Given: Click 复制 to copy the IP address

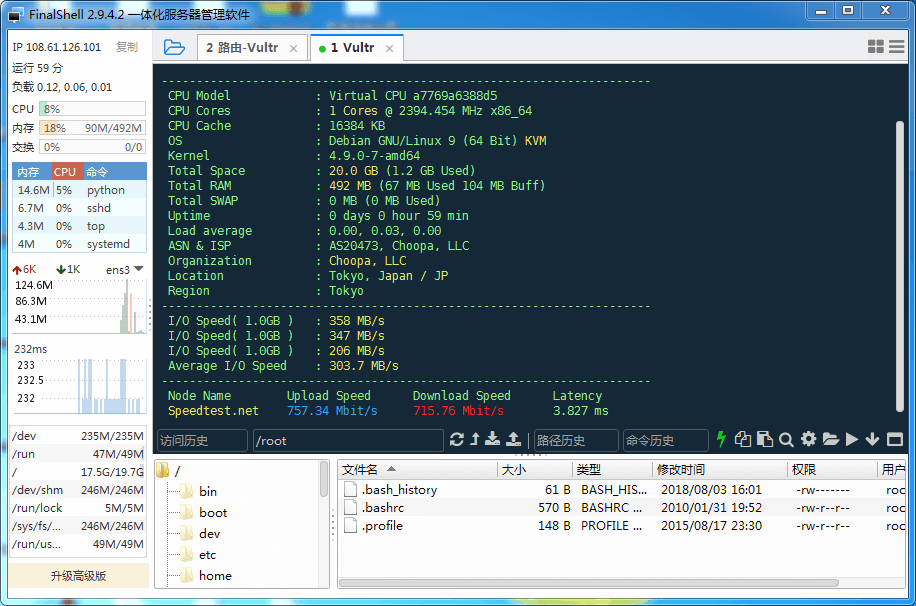Looking at the screenshot, I should tap(127, 47).
